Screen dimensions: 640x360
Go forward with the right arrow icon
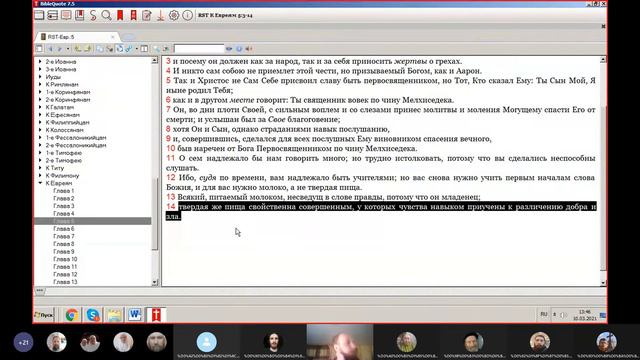[x=60, y=49]
